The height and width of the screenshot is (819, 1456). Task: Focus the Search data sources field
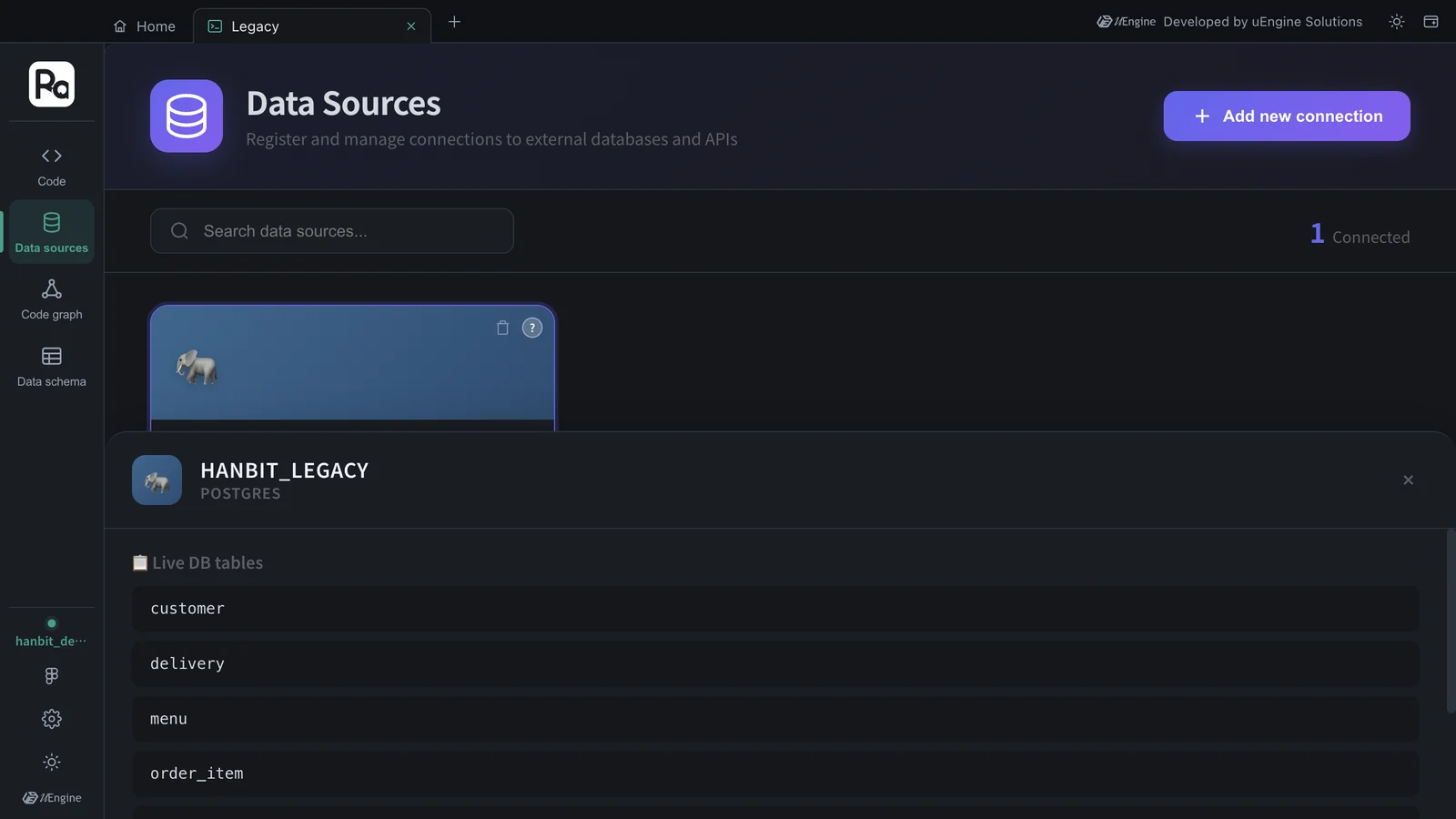tap(332, 231)
